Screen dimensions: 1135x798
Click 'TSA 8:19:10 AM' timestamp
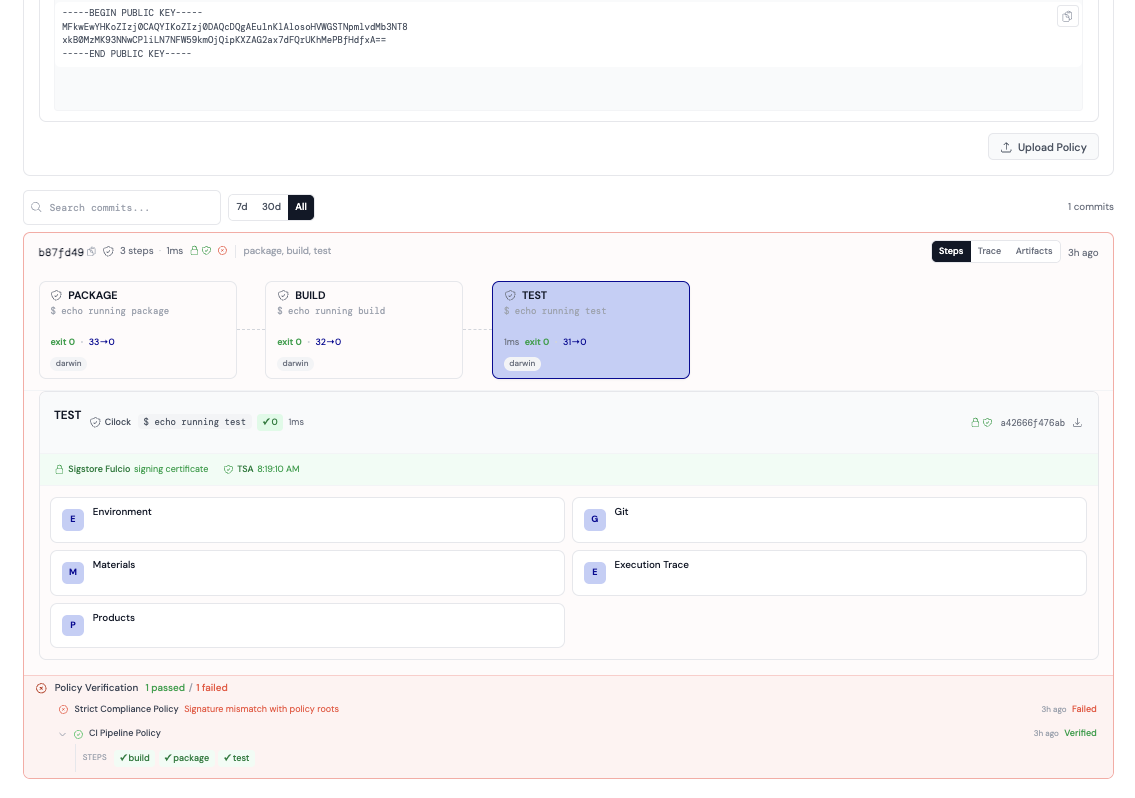point(268,469)
